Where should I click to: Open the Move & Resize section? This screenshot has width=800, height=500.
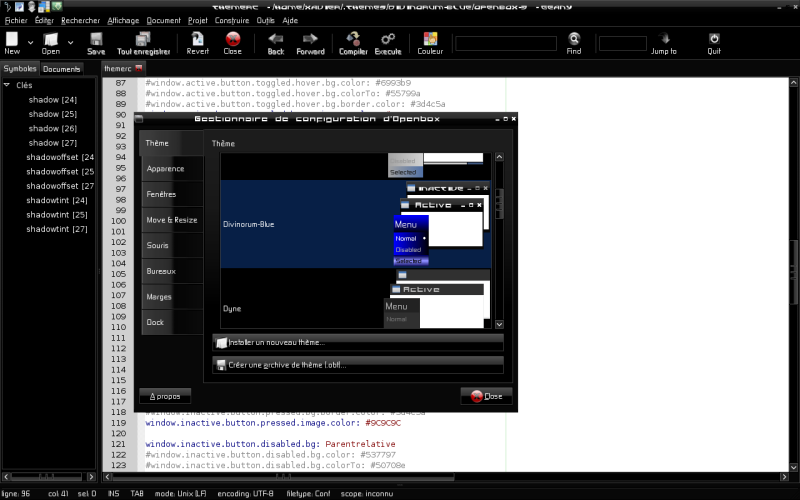pyautogui.click(x=172, y=220)
